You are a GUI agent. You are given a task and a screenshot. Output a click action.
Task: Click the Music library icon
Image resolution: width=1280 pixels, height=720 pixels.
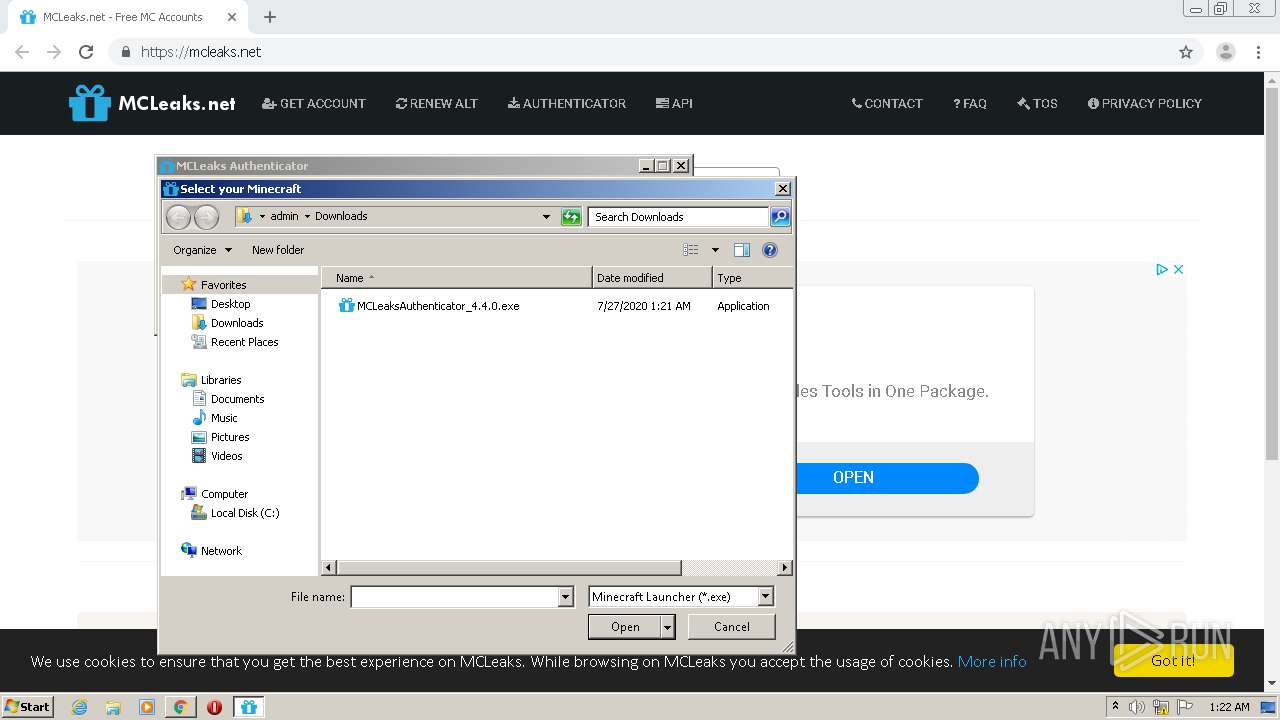[x=199, y=418]
